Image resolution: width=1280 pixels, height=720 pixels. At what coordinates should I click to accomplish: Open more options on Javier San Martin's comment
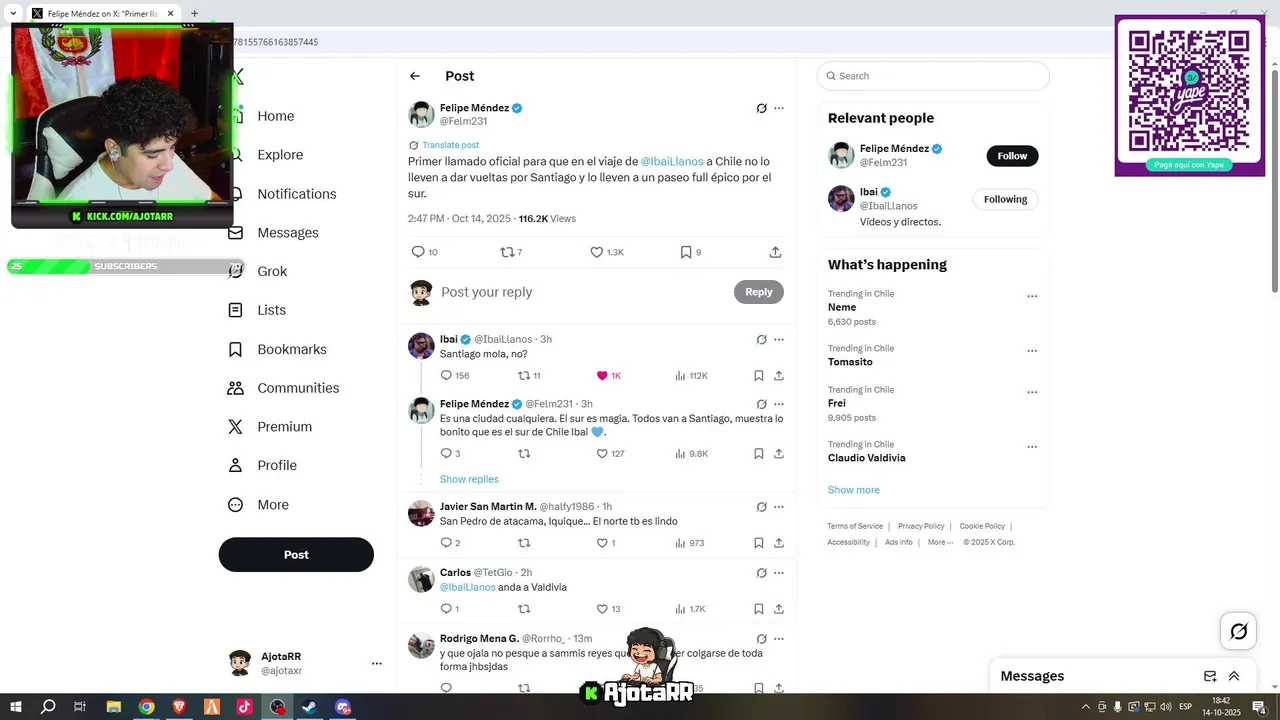(779, 507)
